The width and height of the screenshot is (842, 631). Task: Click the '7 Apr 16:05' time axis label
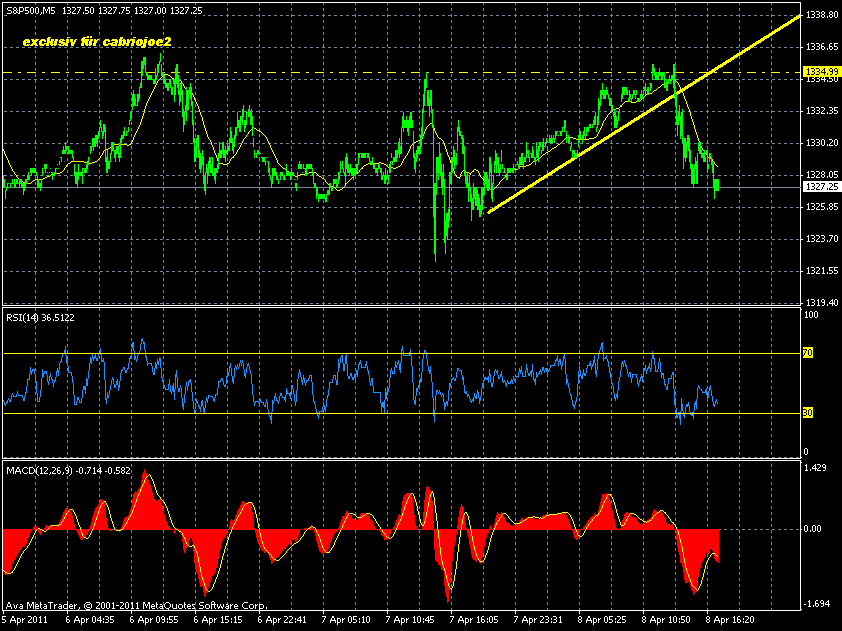pyautogui.click(x=474, y=620)
